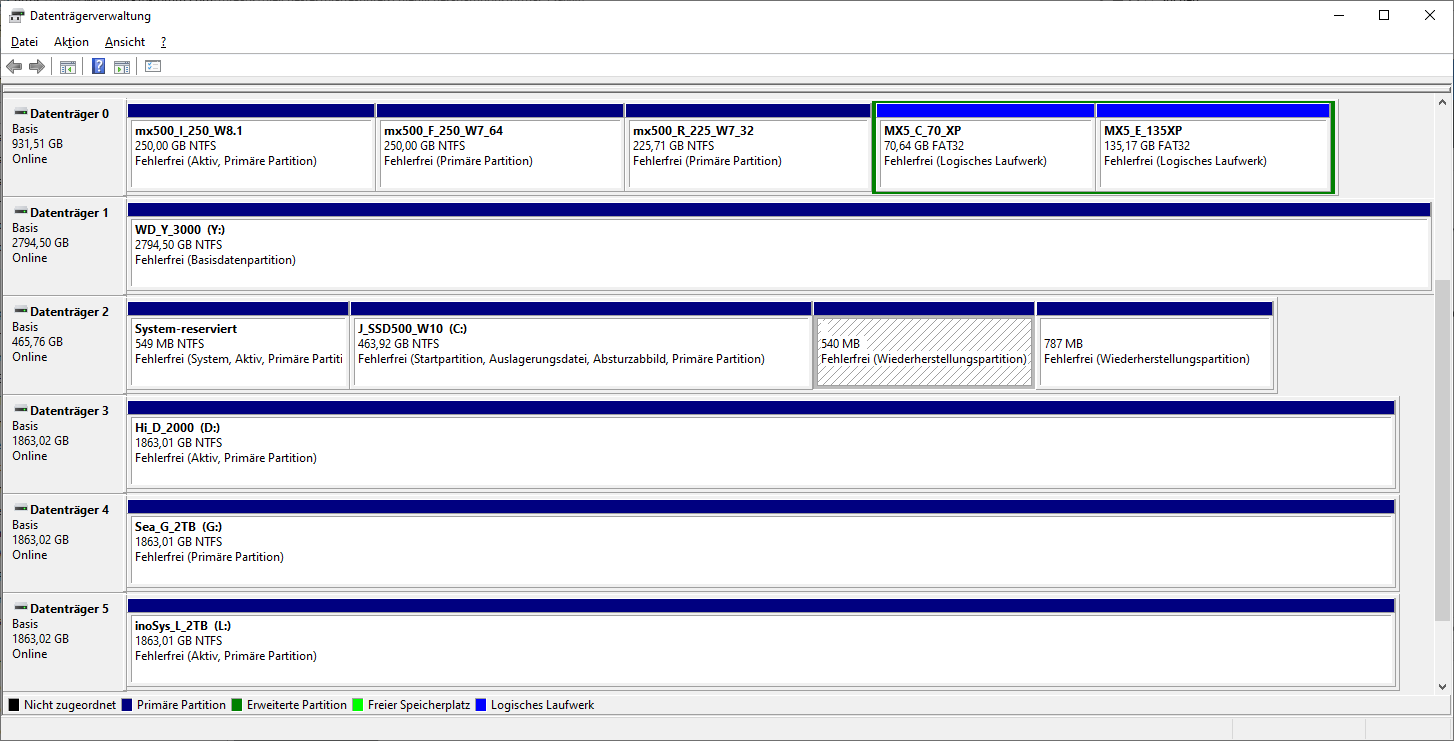Click the Freier Speicherplatz light green swatch

point(358,705)
